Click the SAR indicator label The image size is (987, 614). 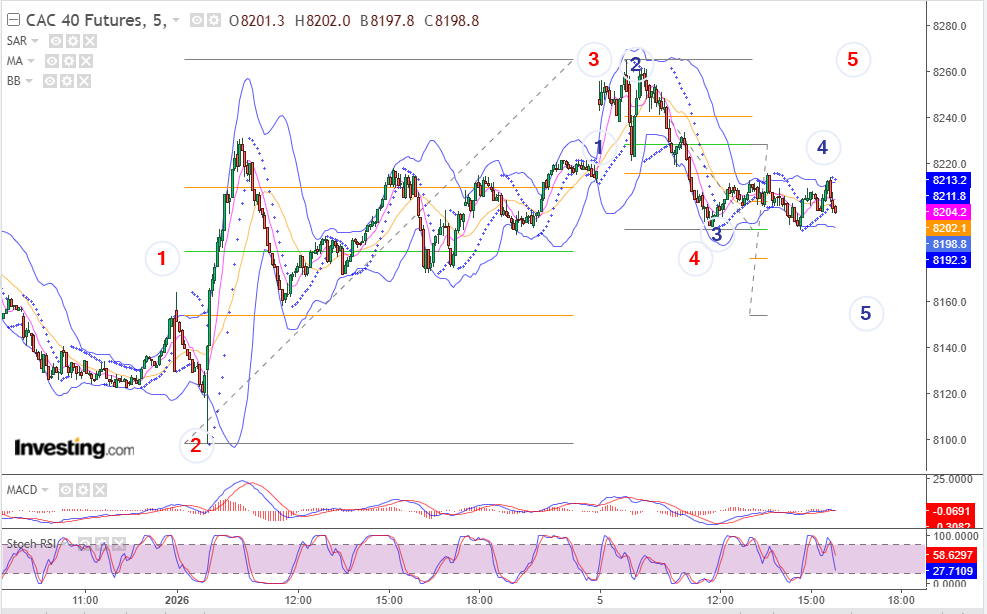[x=17, y=41]
